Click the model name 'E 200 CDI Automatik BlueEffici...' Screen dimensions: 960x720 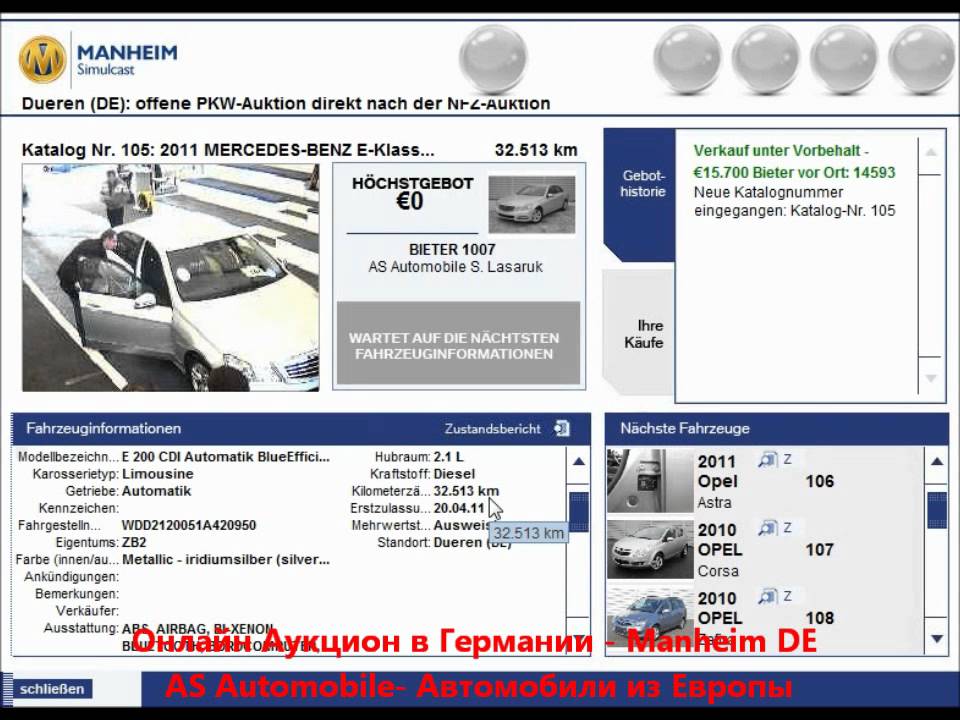[226, 457]
